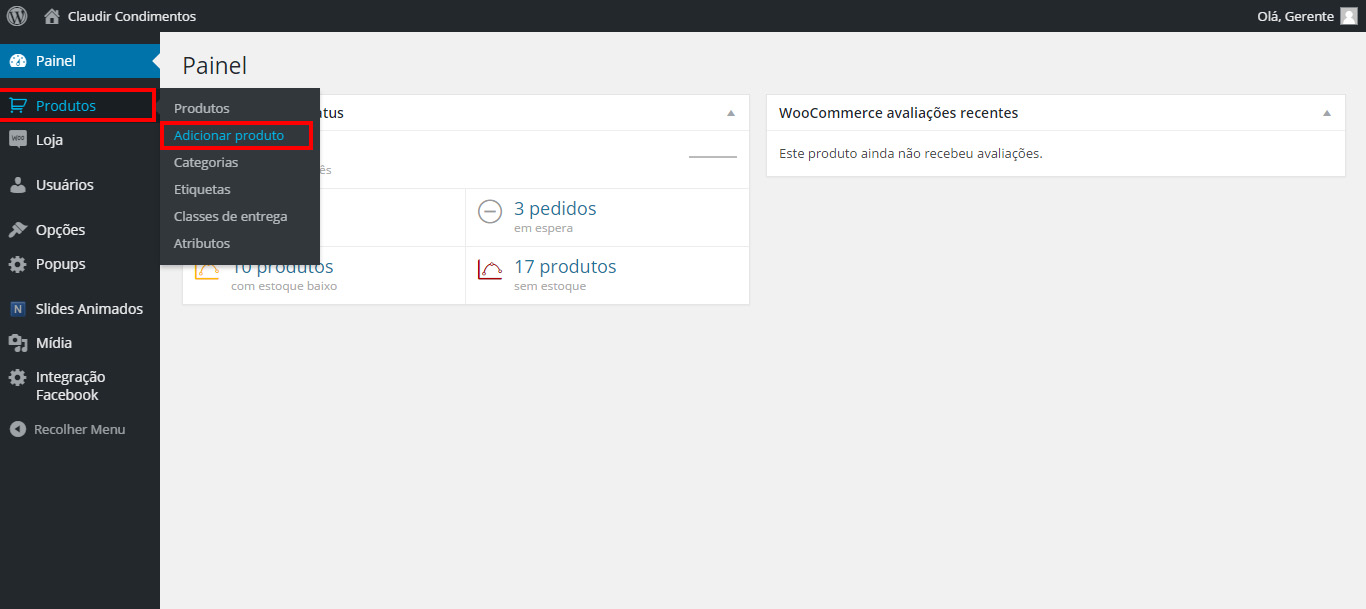Image resolution: width=1366 pixels, height=609 pixels.
Task: Open the user avatar in top bar
Action: (1348, 16)
